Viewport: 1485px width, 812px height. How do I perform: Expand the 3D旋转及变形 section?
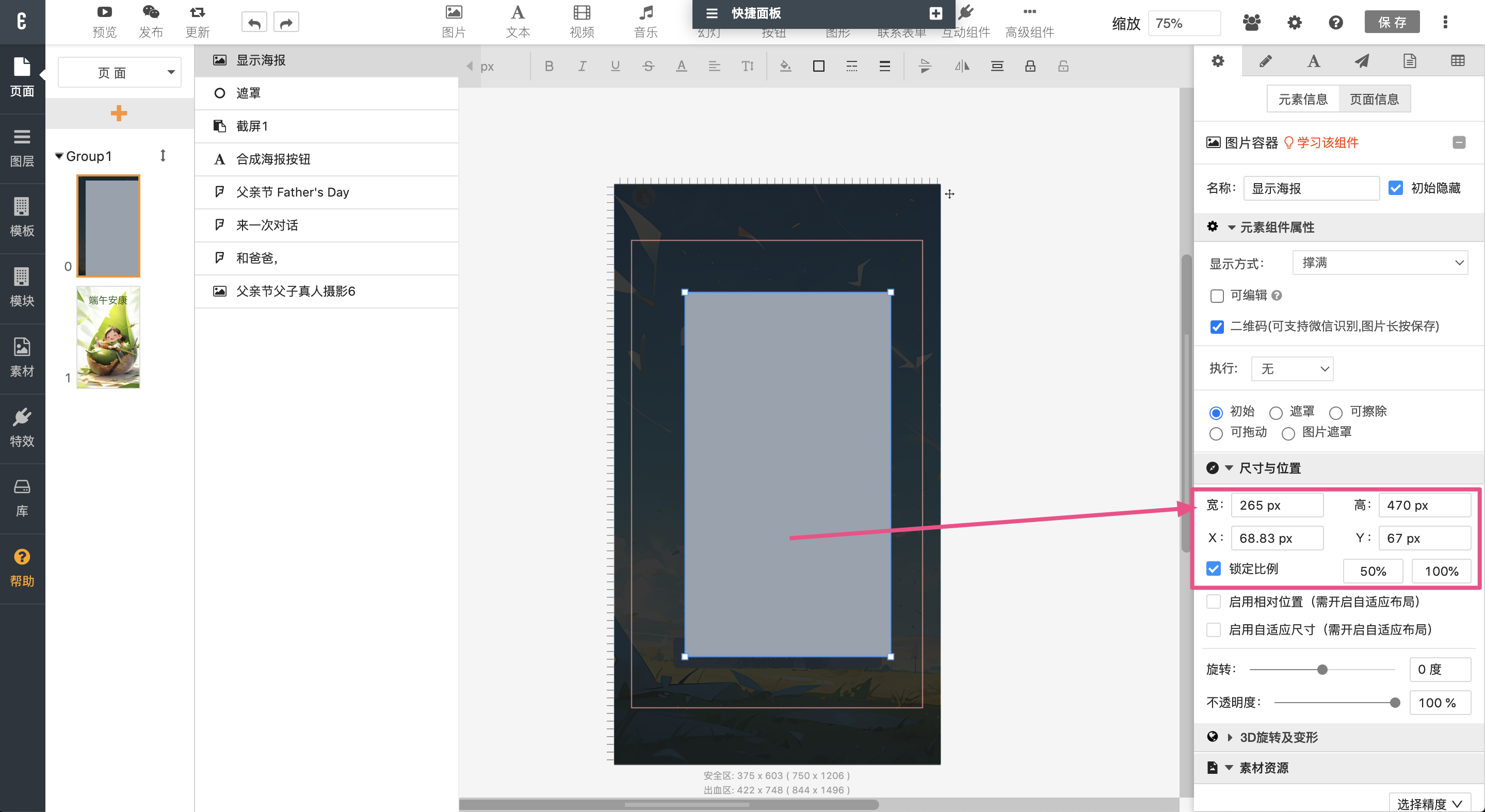(1278, 737)
